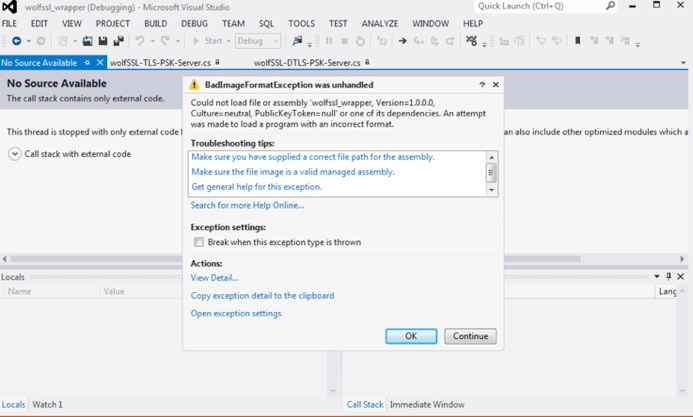
Task: Enable Break when this exception type is thrown
Action: click(x=199, y=242)
